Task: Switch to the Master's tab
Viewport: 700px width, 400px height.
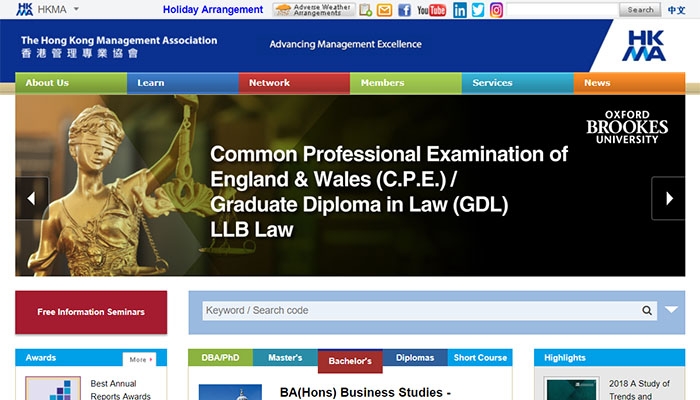Action: click(285, 358)
